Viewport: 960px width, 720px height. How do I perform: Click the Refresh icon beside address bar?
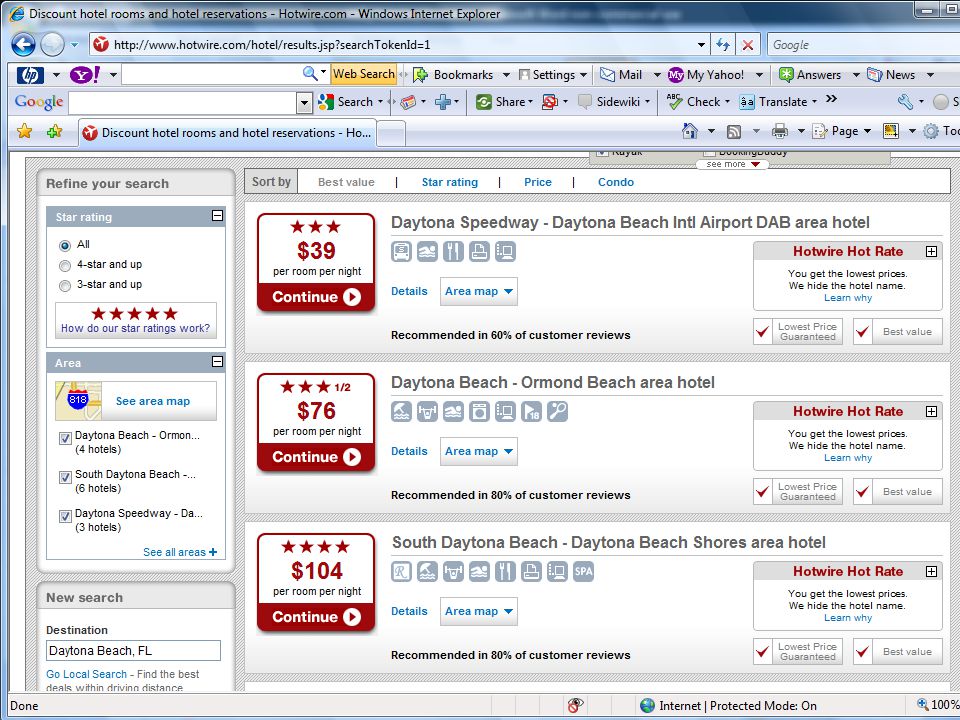[723, 45]
